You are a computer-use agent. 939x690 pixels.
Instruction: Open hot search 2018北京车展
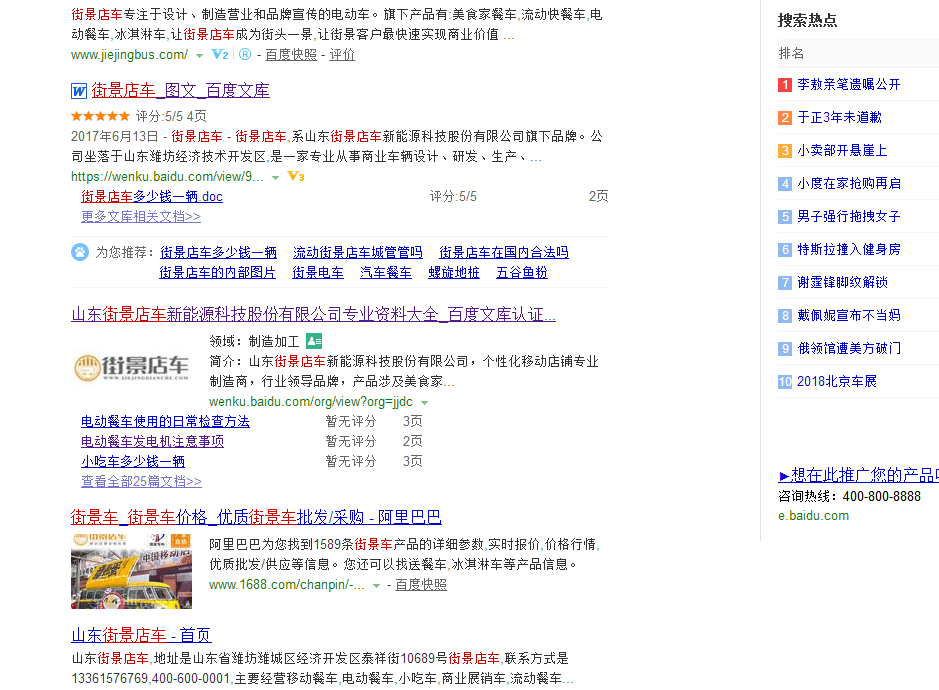coord(837,381)
